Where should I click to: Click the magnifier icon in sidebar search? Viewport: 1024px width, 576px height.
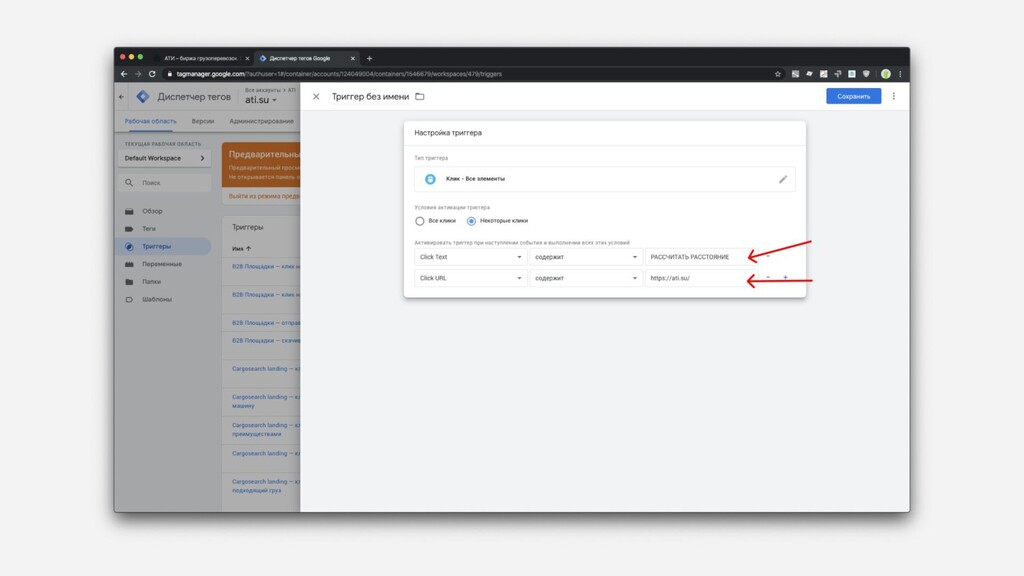tap(129, 183)
